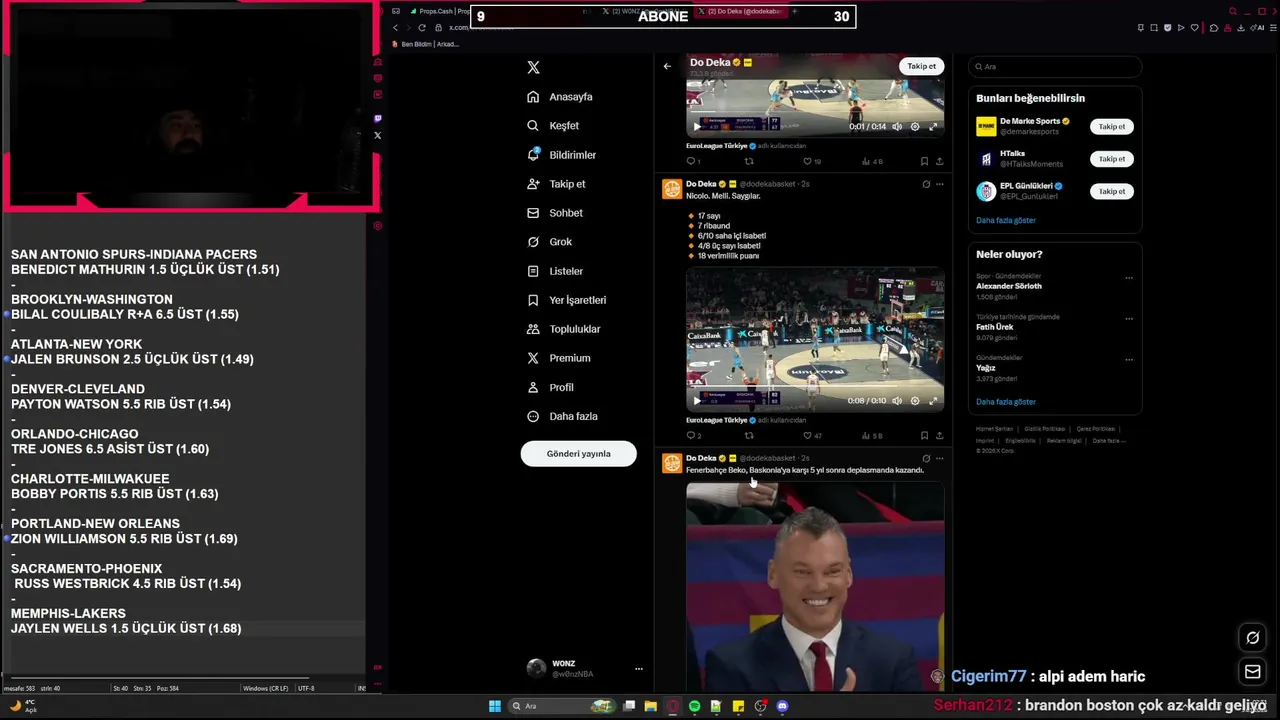Open Spotify from the taskbar
1280x720 pixels.
[x=694, y=706]
